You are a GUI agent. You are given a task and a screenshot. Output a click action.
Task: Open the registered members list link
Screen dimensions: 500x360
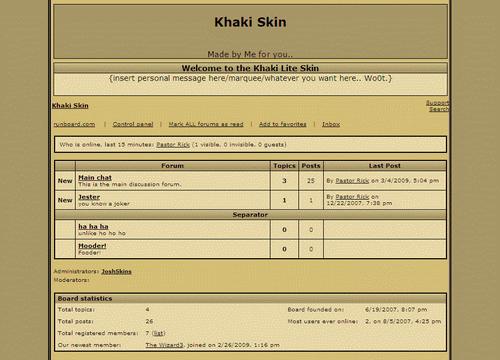coord(159,333)
